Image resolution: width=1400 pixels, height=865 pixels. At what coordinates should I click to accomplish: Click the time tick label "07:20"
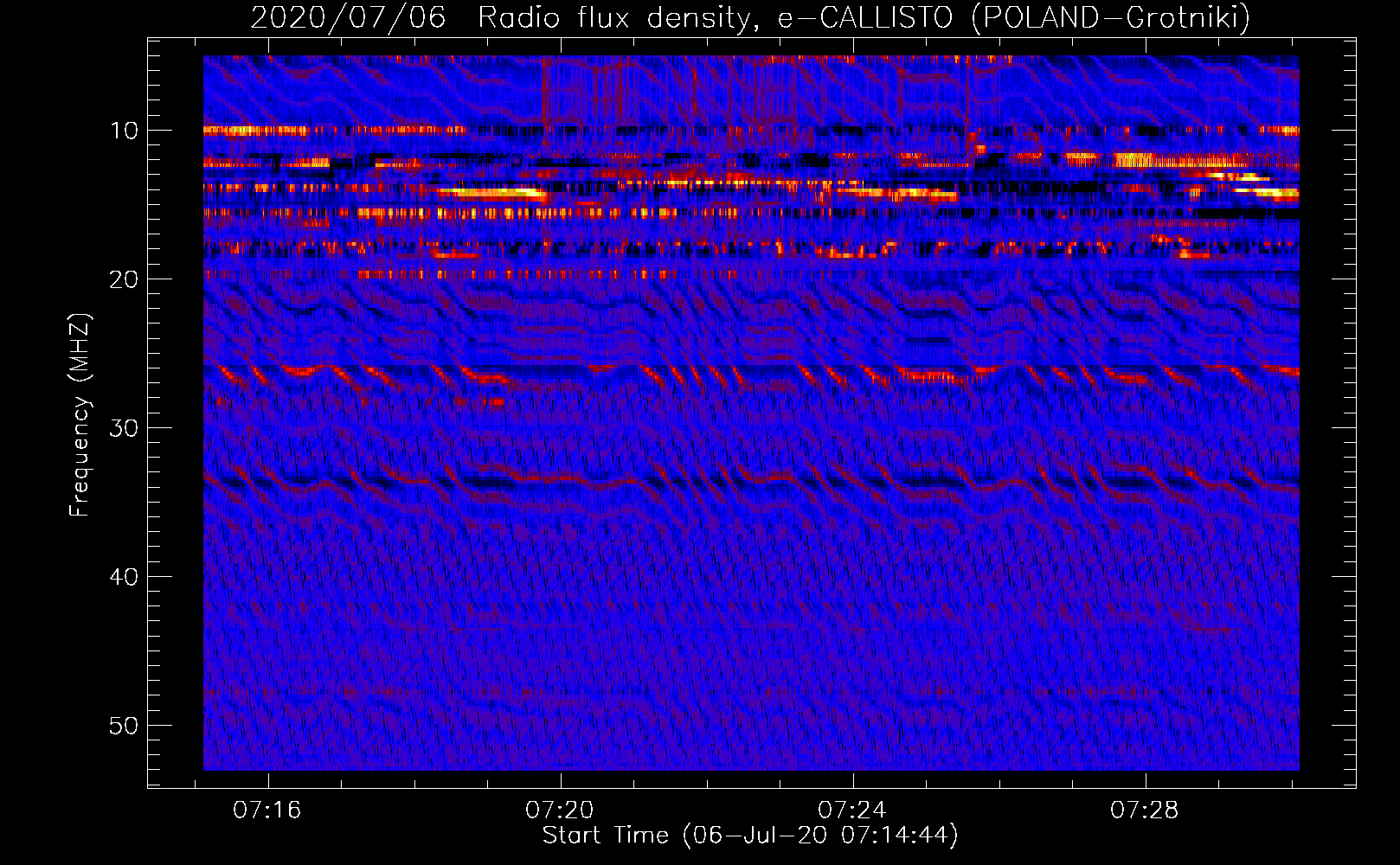pos(560,811)
